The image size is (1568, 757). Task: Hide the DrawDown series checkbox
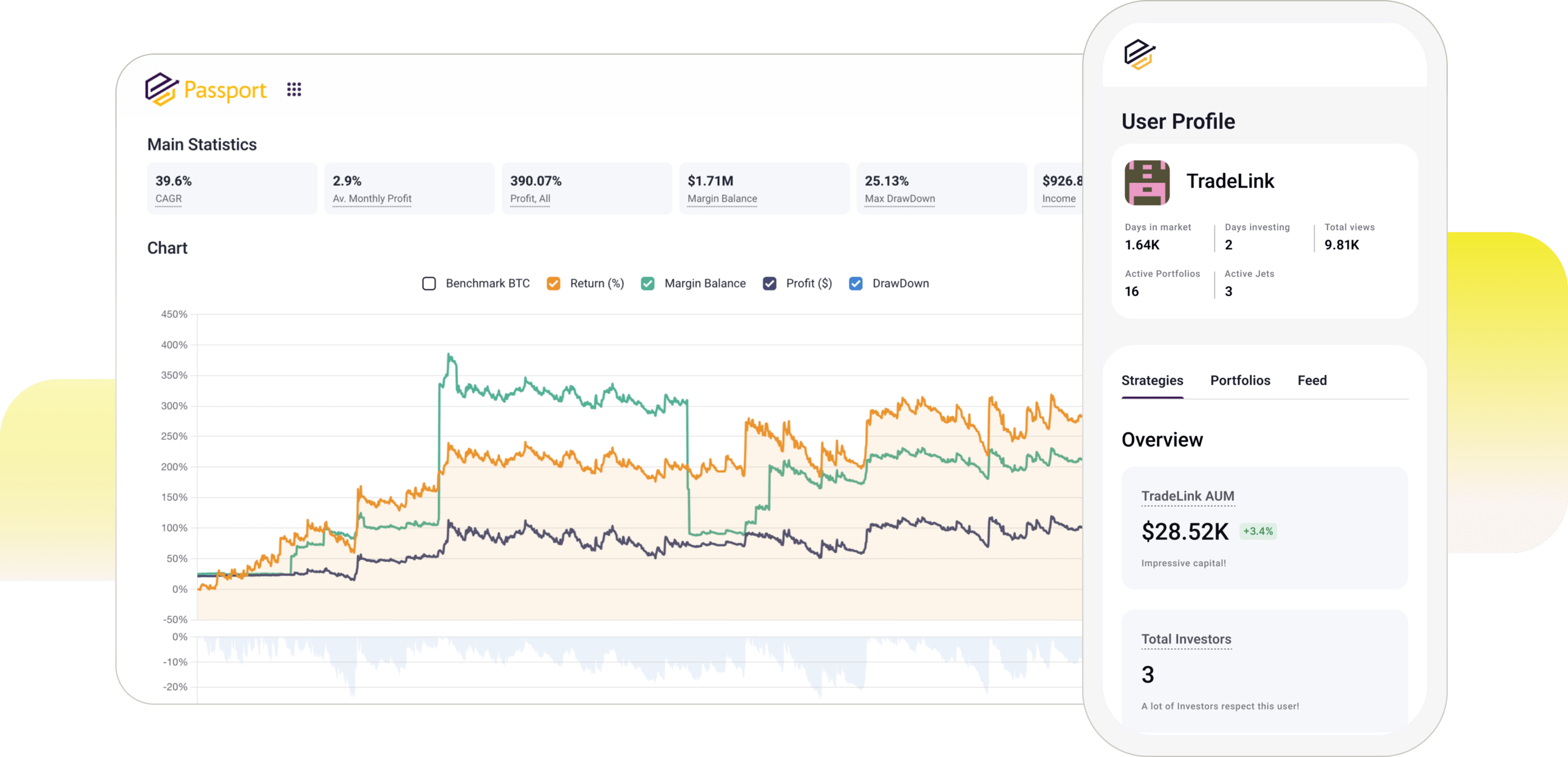click(x=855, y=284)
